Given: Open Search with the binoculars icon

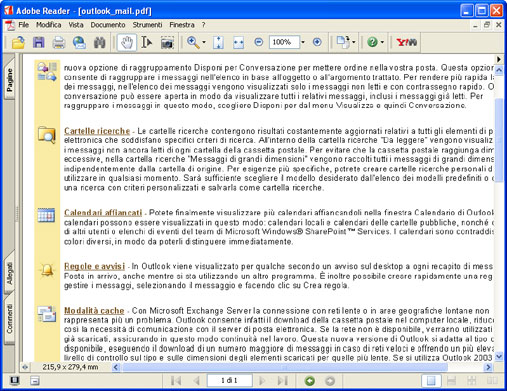Looking at the screenshot, I should (99, 43).
